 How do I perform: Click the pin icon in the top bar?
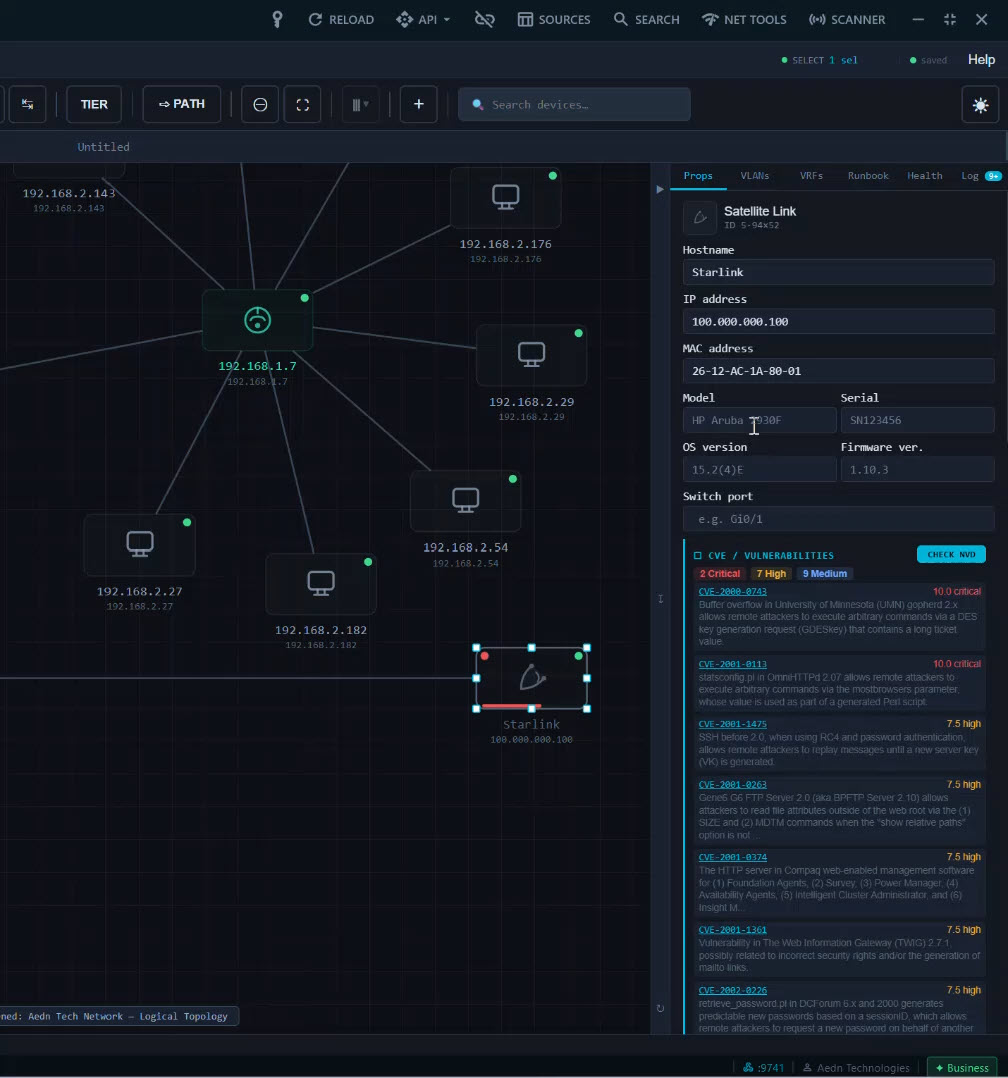pyautogui.click(x=277, y=19)
